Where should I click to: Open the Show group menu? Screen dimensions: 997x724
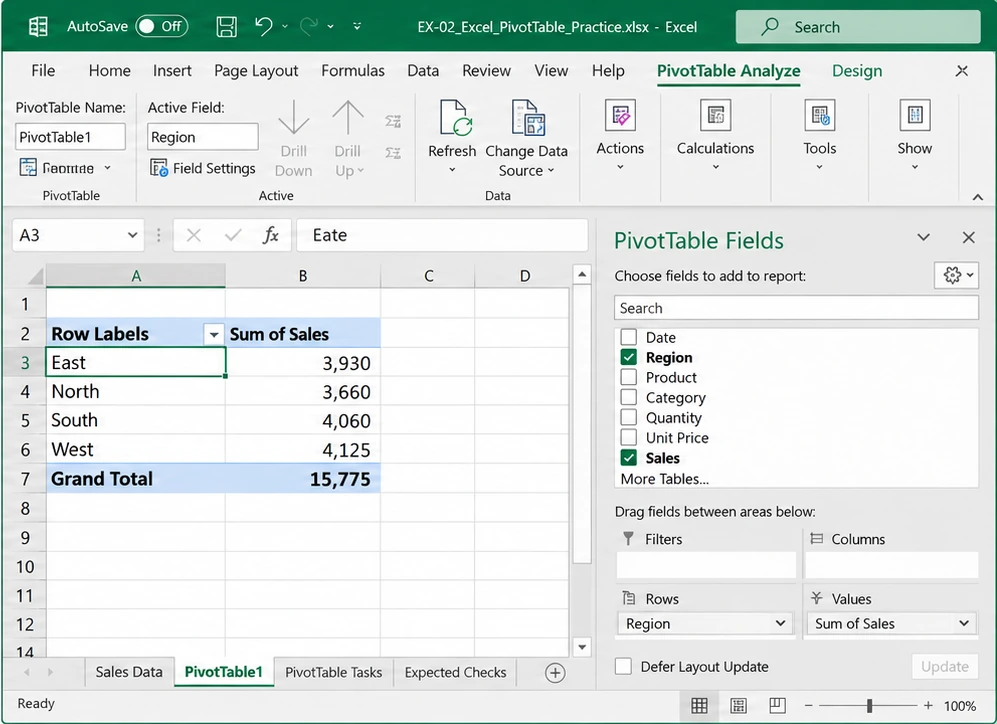click(914, 135)
